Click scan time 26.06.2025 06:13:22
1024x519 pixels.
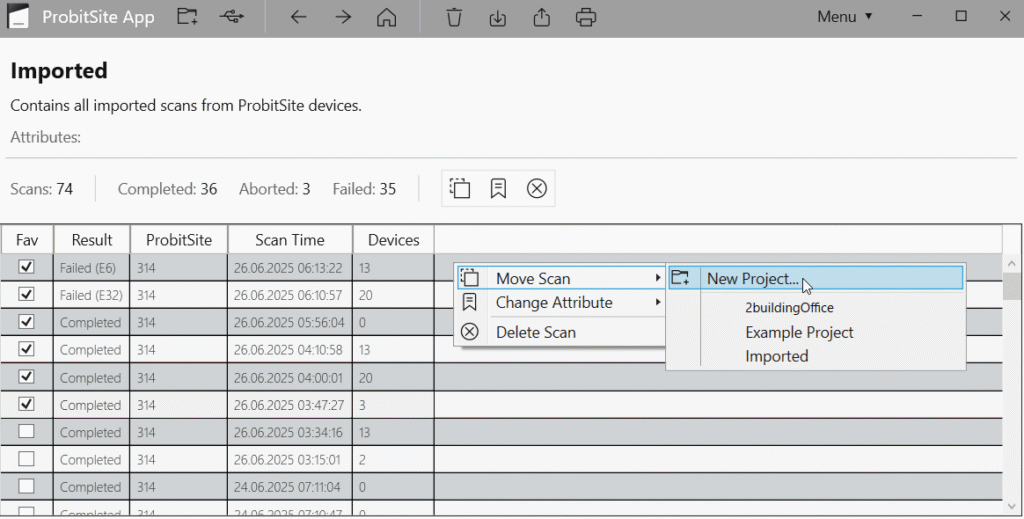288,268
